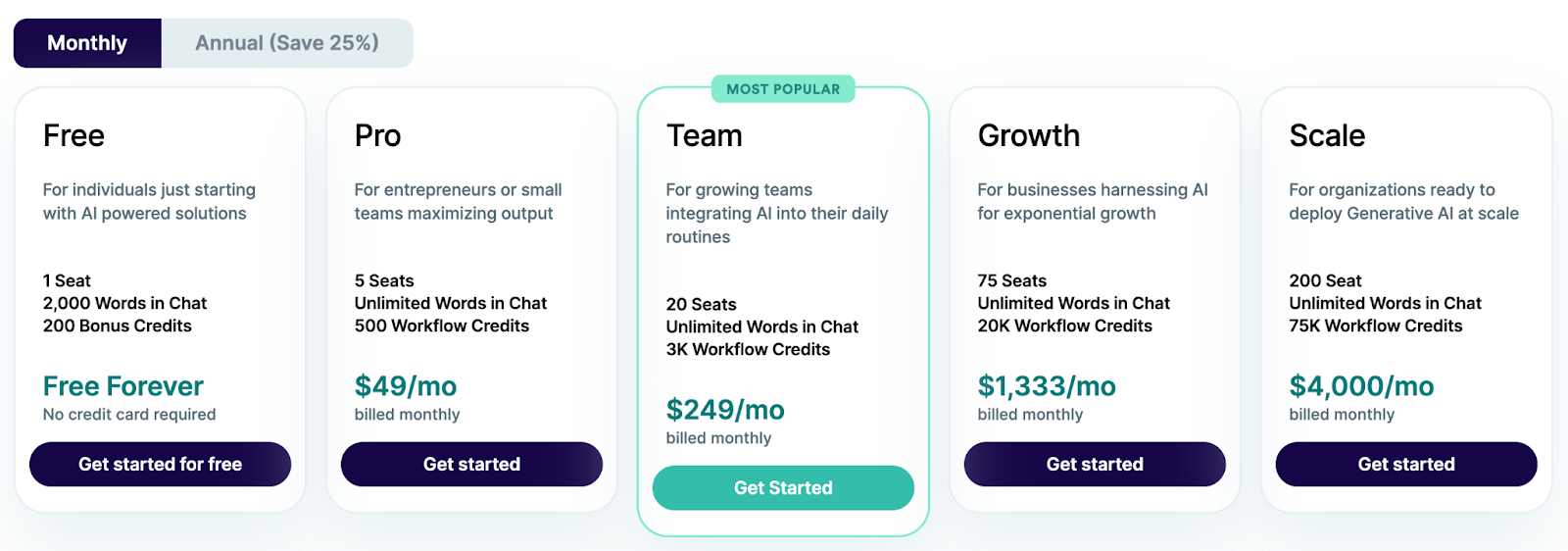Click the Free plan title

pos(74,135)
